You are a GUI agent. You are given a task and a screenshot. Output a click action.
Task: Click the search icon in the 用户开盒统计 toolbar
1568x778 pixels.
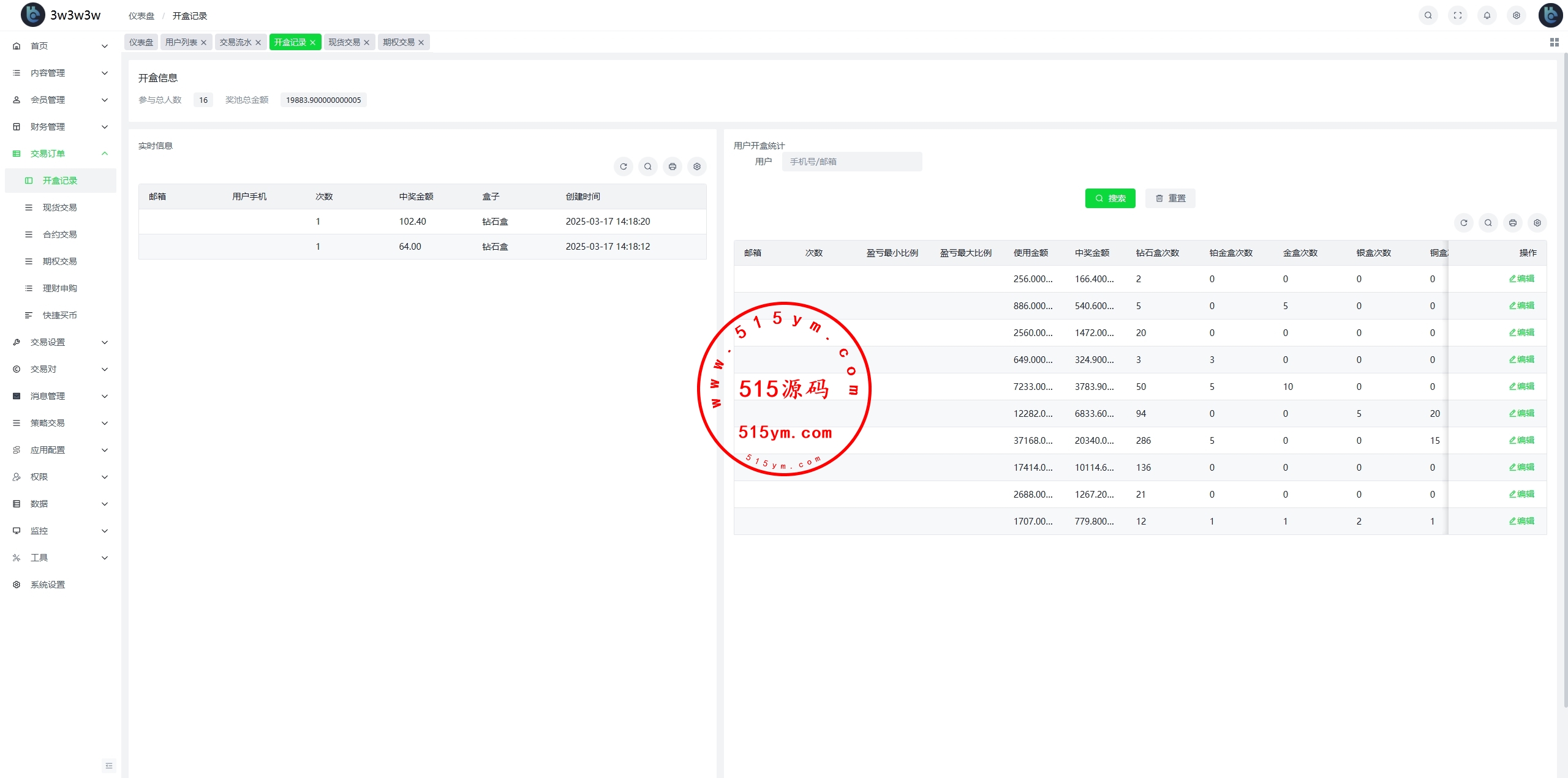click(x=1488, y=223)
